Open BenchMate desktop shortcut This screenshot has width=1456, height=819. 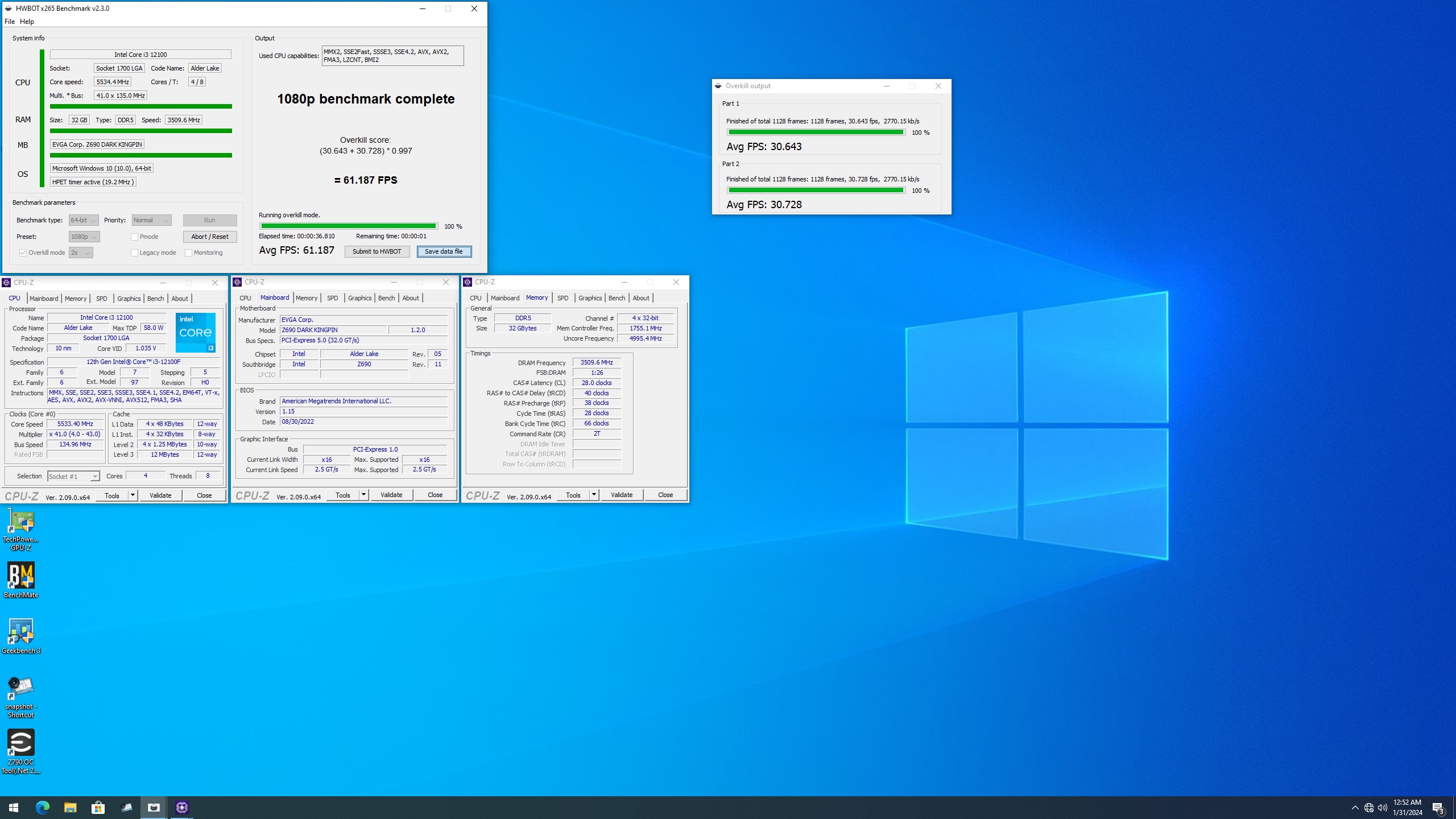coord(21,580)
